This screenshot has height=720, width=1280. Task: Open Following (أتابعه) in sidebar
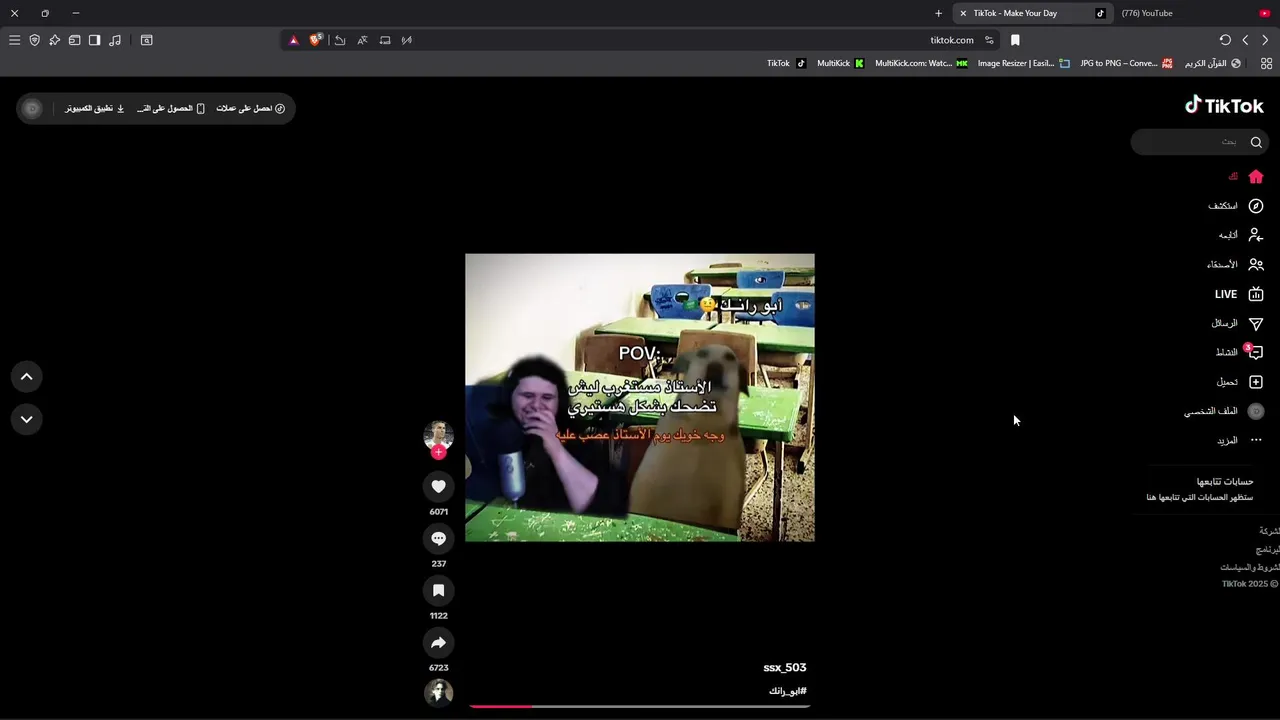tap(1240, 235)
